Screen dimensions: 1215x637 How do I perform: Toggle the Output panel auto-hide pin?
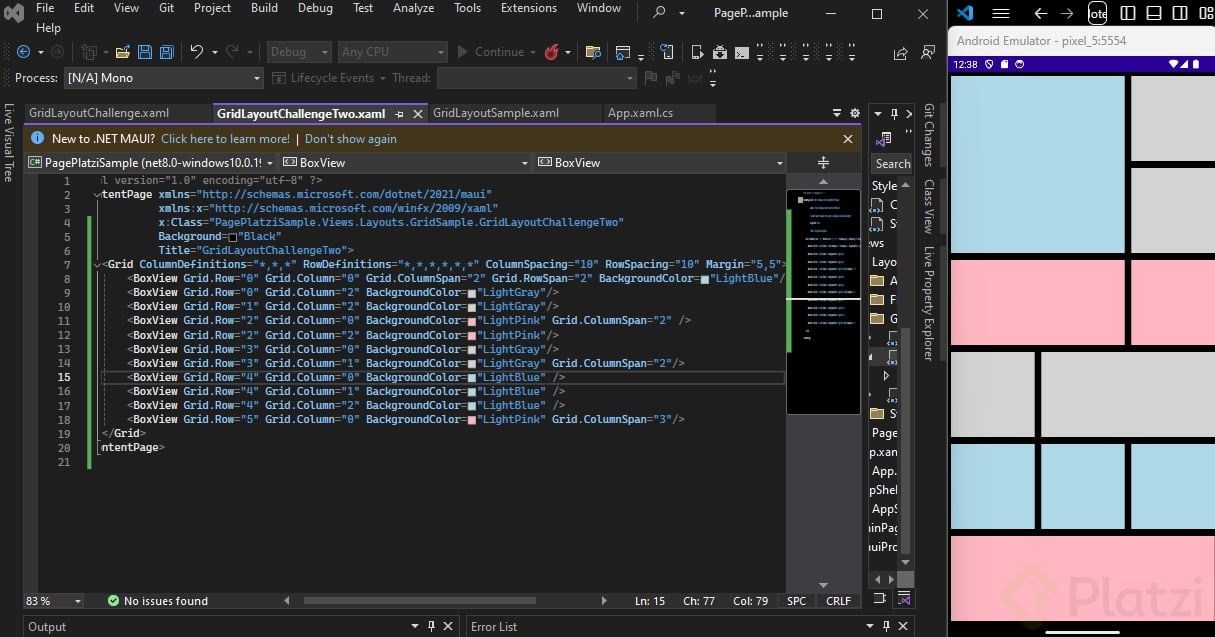pos(431,626)
